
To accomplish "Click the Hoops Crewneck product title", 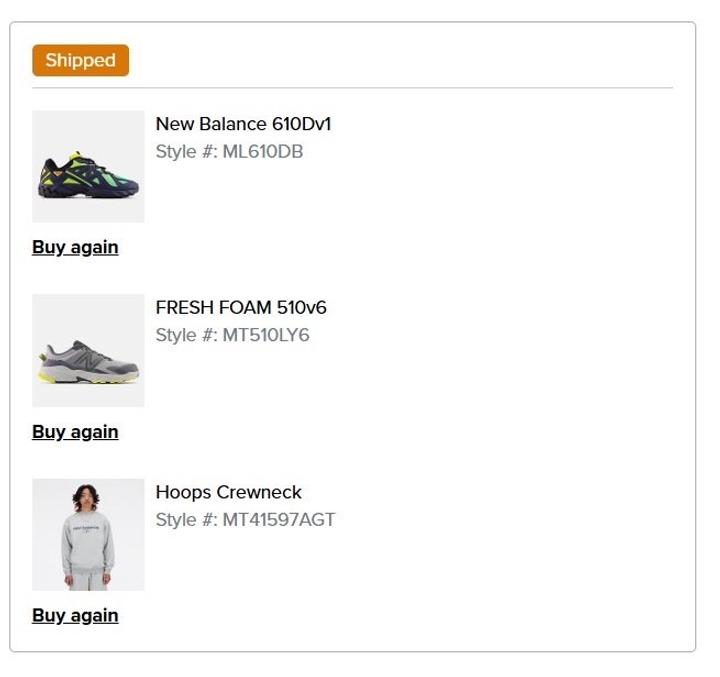I will pos(228,492).
